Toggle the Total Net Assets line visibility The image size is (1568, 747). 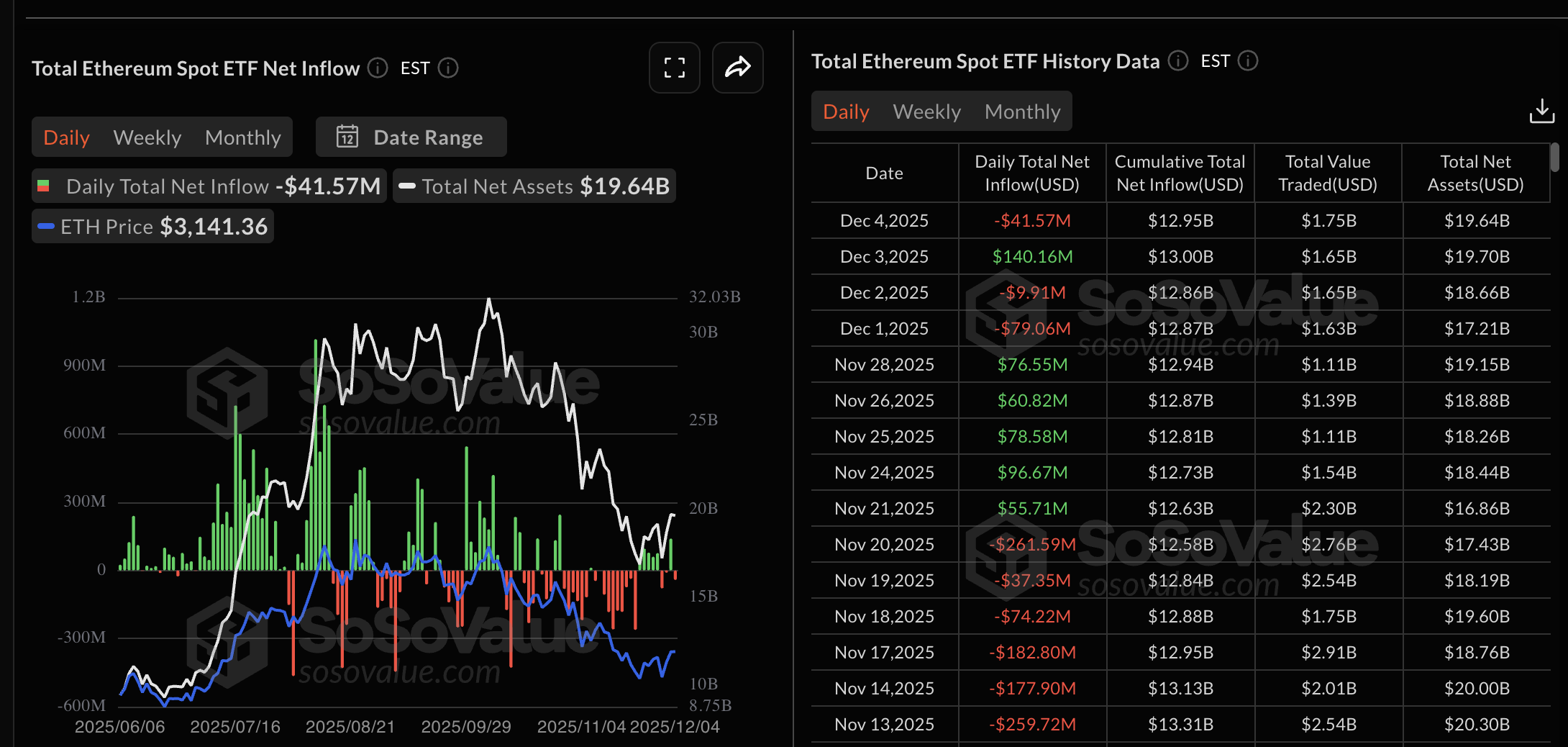534,186
